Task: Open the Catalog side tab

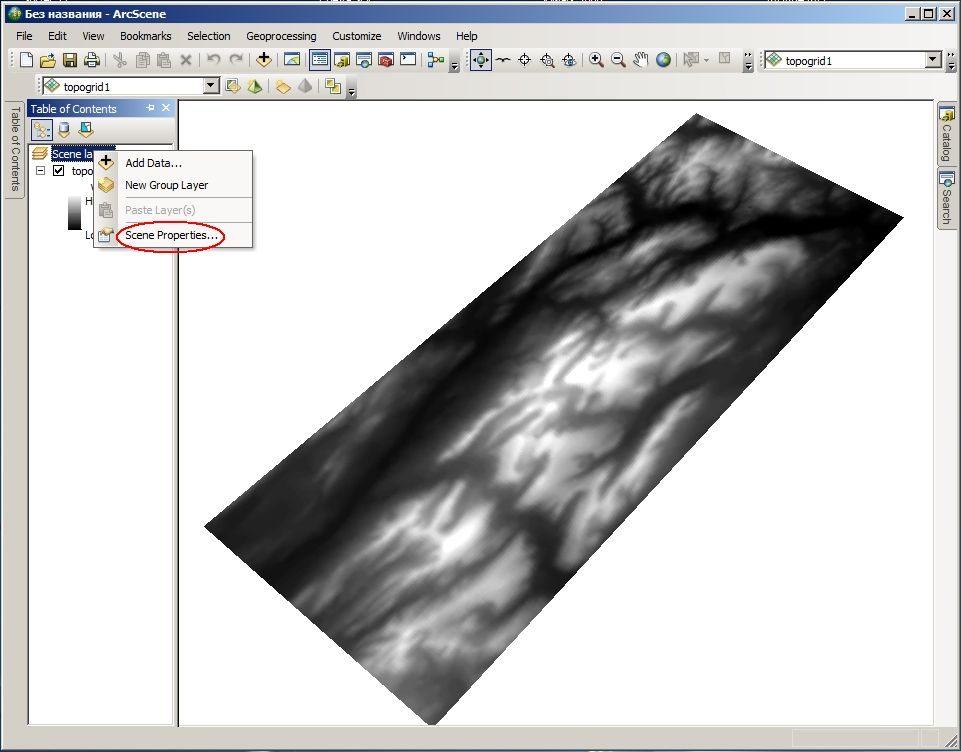Action: tap(947, 135)
